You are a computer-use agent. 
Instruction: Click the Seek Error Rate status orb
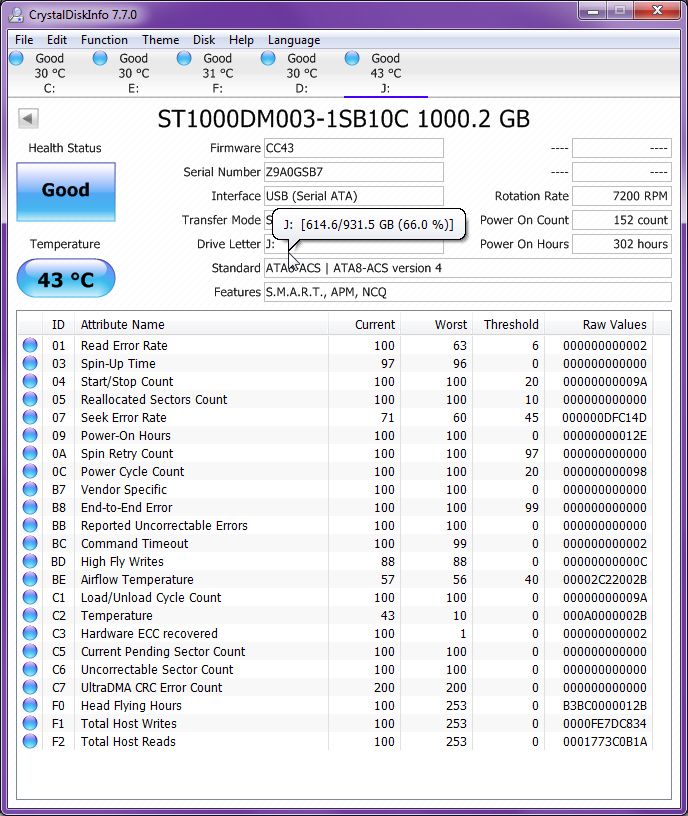30,417
